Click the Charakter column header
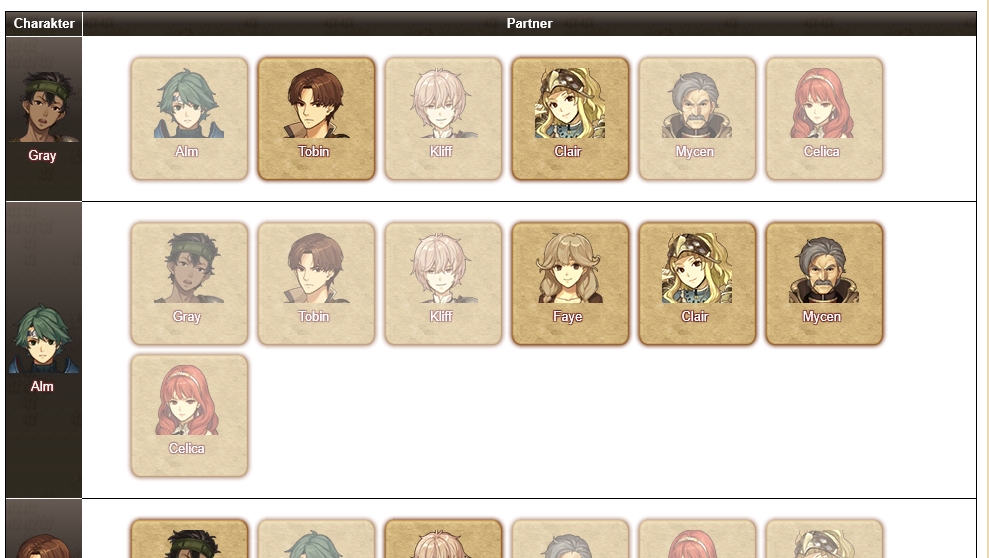This screenshot has height=558, width=989. pyautogui.click(x=44, y=23)
